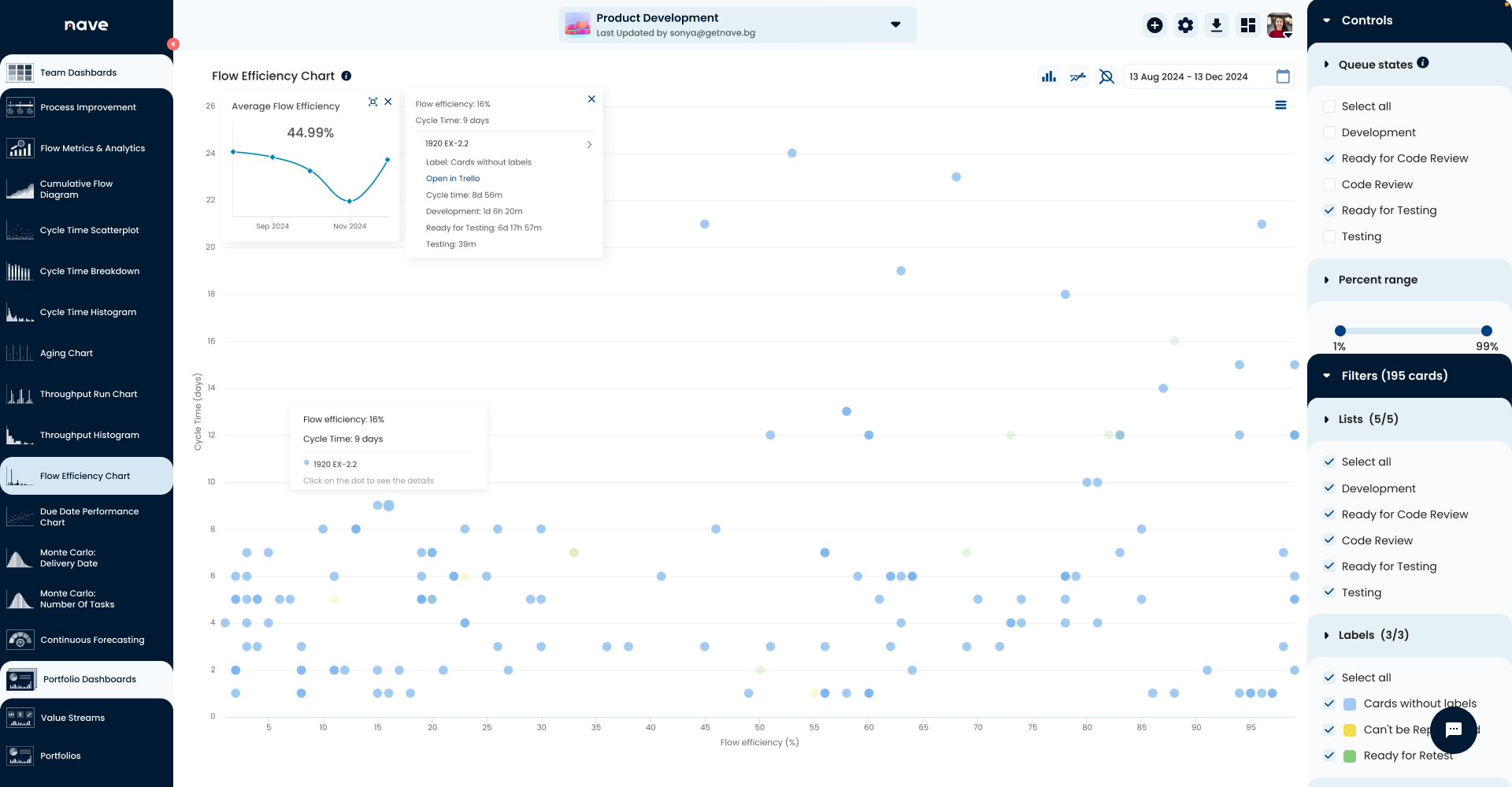
Task: Open the chat support bubble
Action: (1454, 729)
